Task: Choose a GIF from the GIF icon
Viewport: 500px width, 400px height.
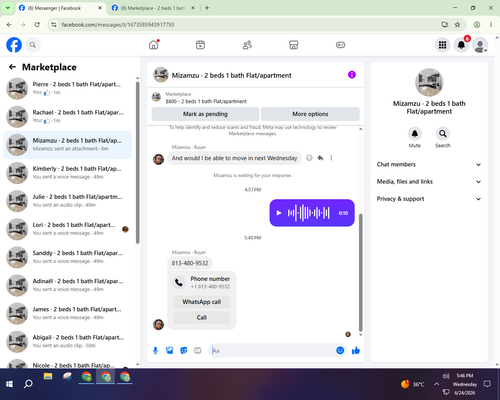Action: [198, 350]
